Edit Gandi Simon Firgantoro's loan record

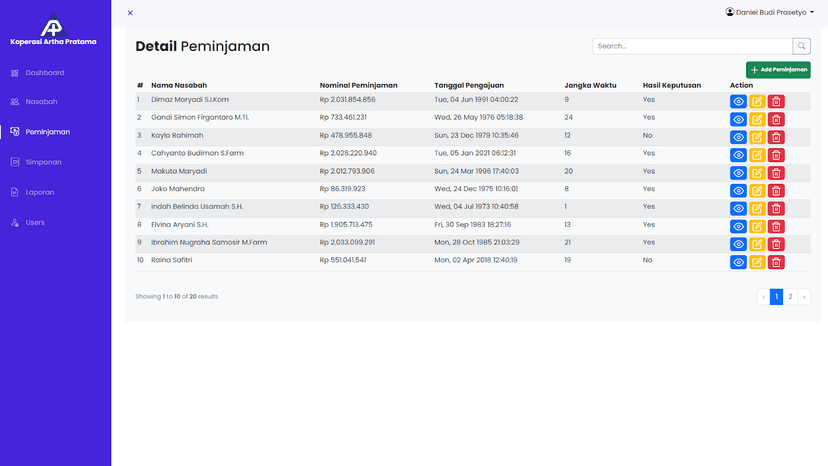[758, 119]
